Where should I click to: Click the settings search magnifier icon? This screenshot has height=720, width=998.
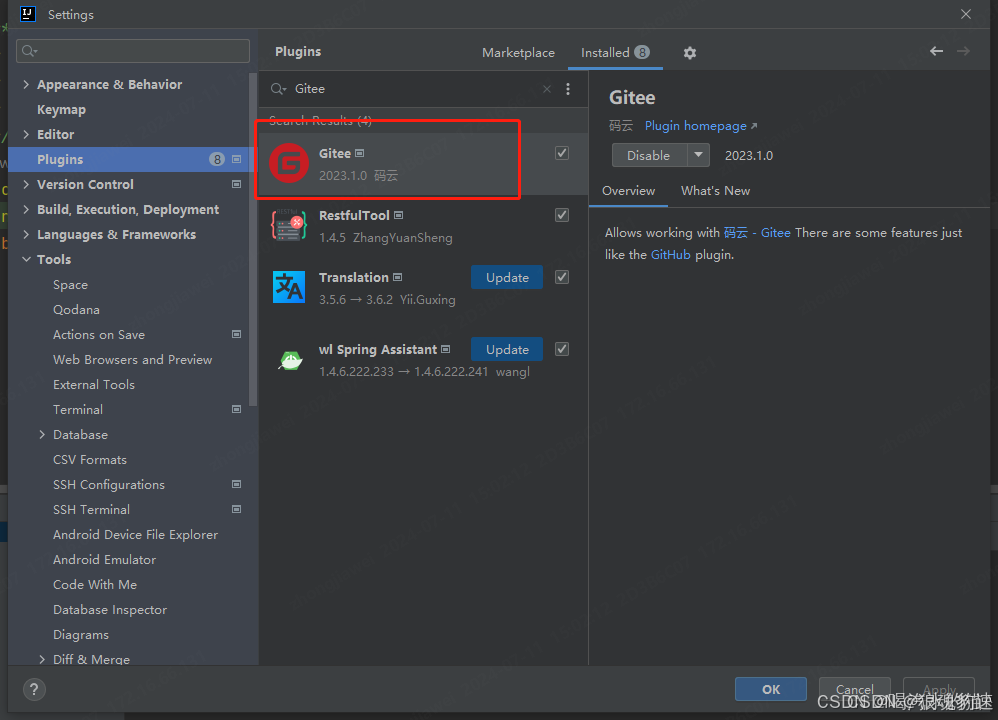(29, 51)
